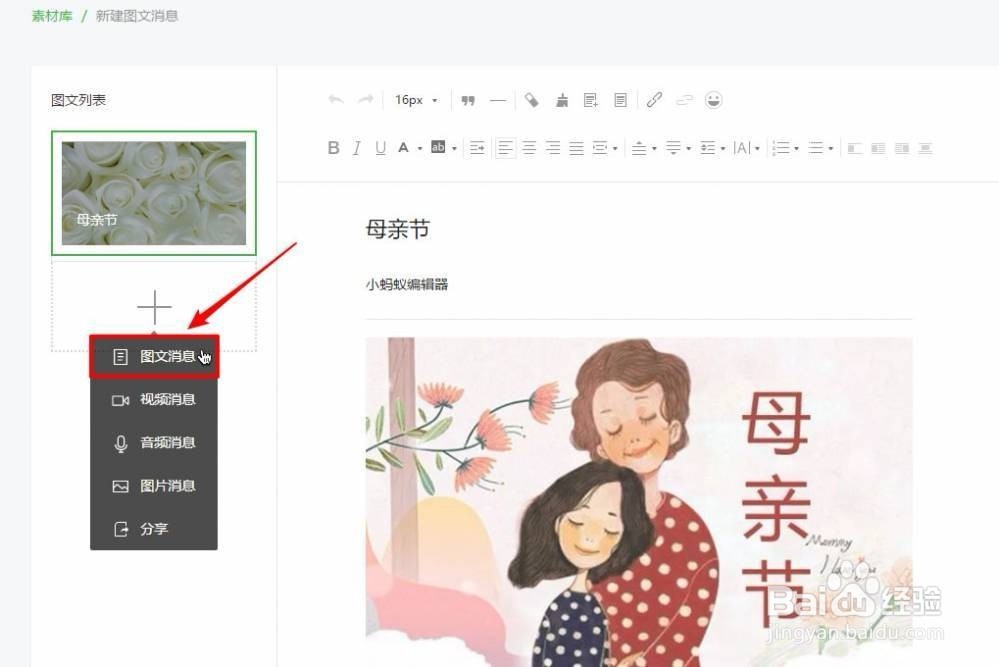Align text left

[x=505, y=148]
